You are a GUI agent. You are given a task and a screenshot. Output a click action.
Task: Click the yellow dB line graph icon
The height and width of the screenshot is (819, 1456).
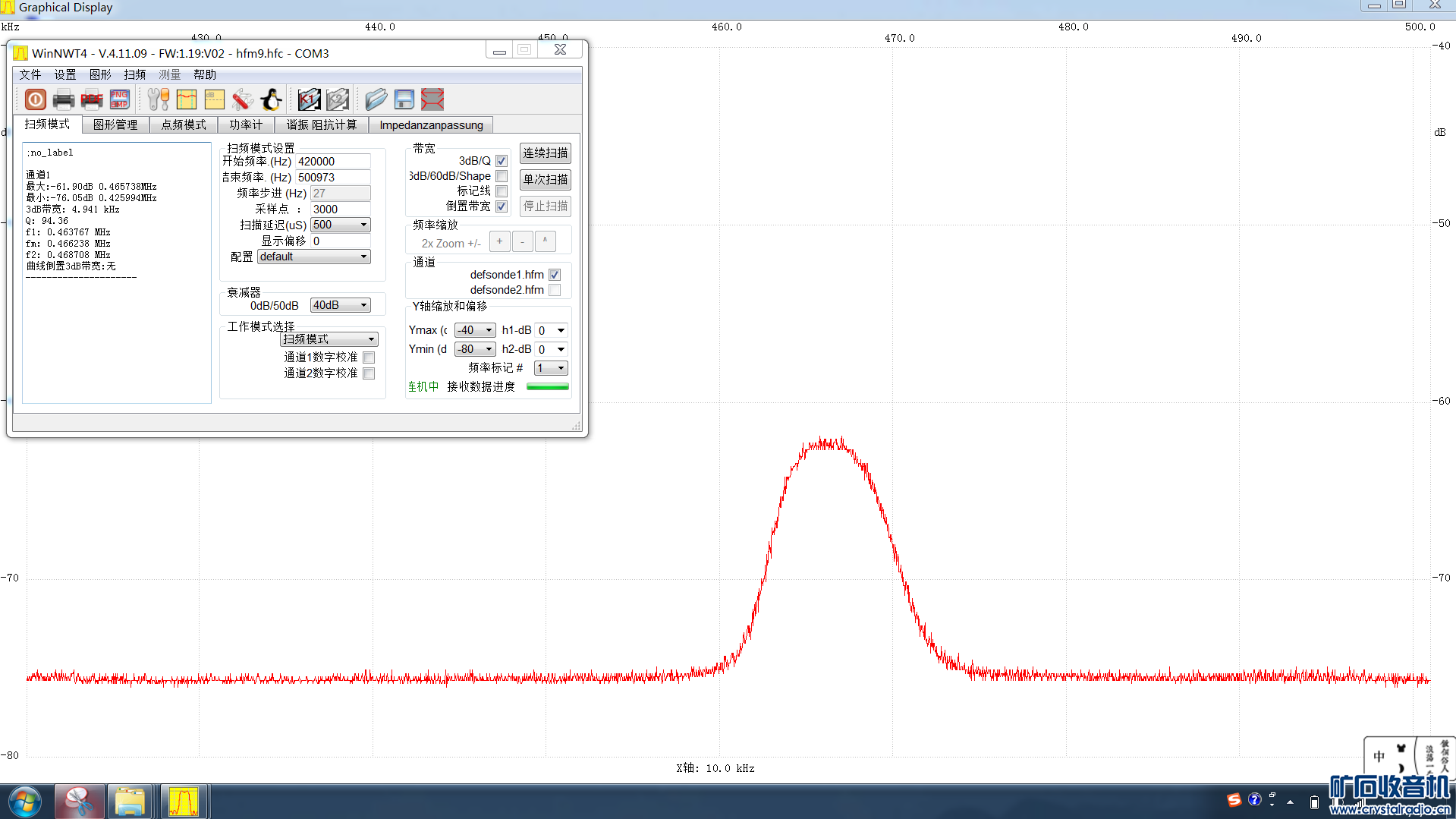pyautogui.click(x=215, y=99)
